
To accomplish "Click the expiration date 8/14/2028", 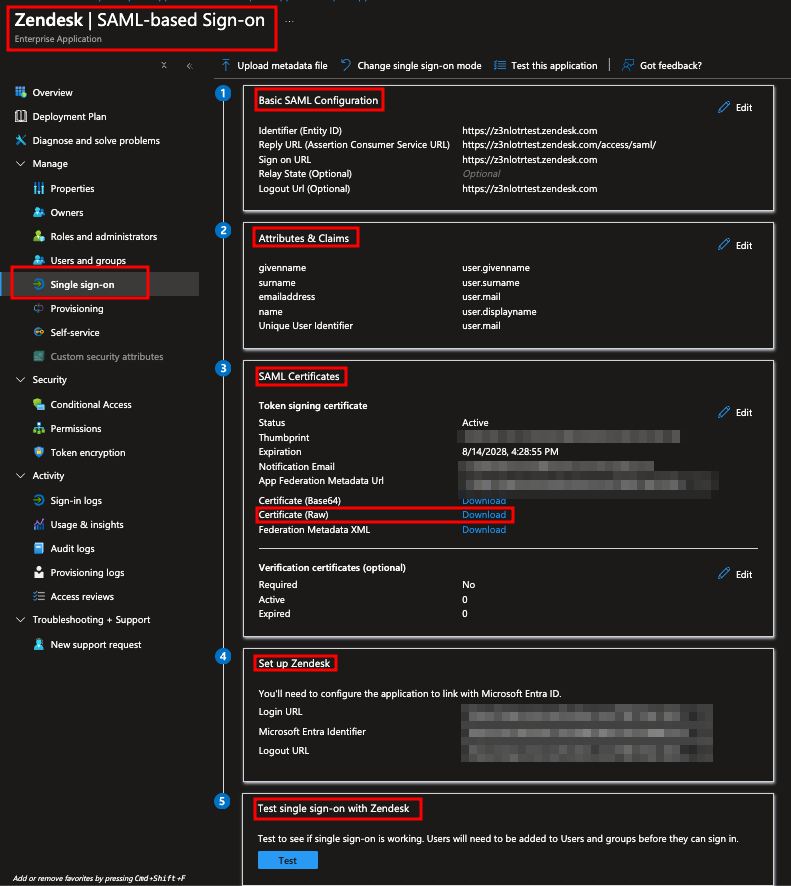I will [510, 451].
